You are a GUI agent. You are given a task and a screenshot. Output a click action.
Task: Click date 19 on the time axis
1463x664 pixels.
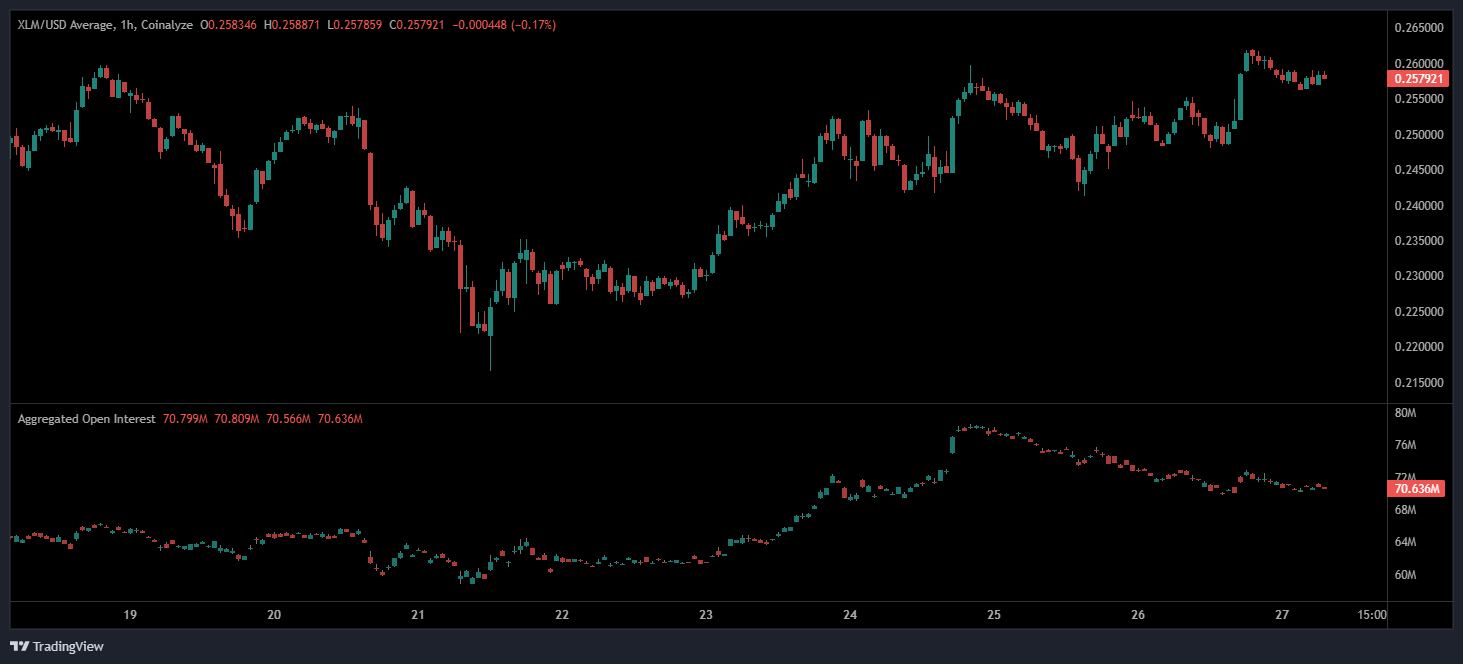click(x=129, y=615)
